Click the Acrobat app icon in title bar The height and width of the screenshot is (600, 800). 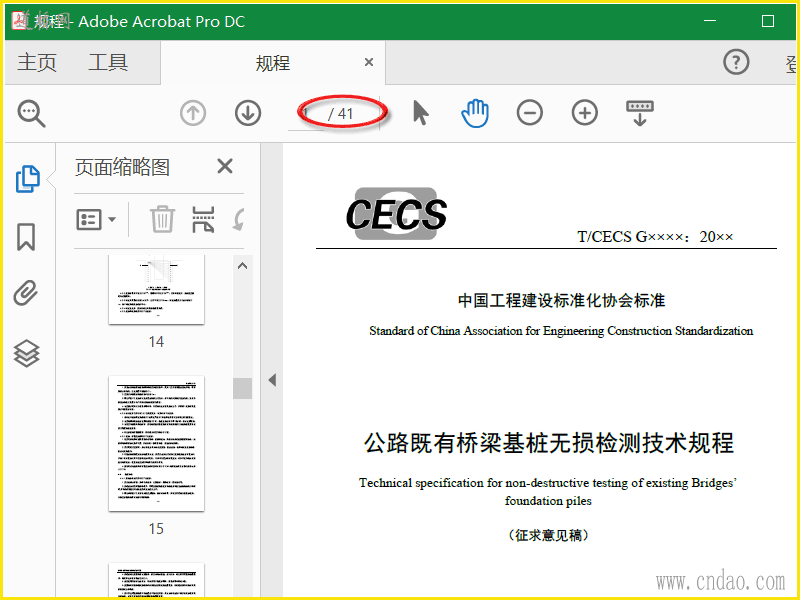[20, 21]
